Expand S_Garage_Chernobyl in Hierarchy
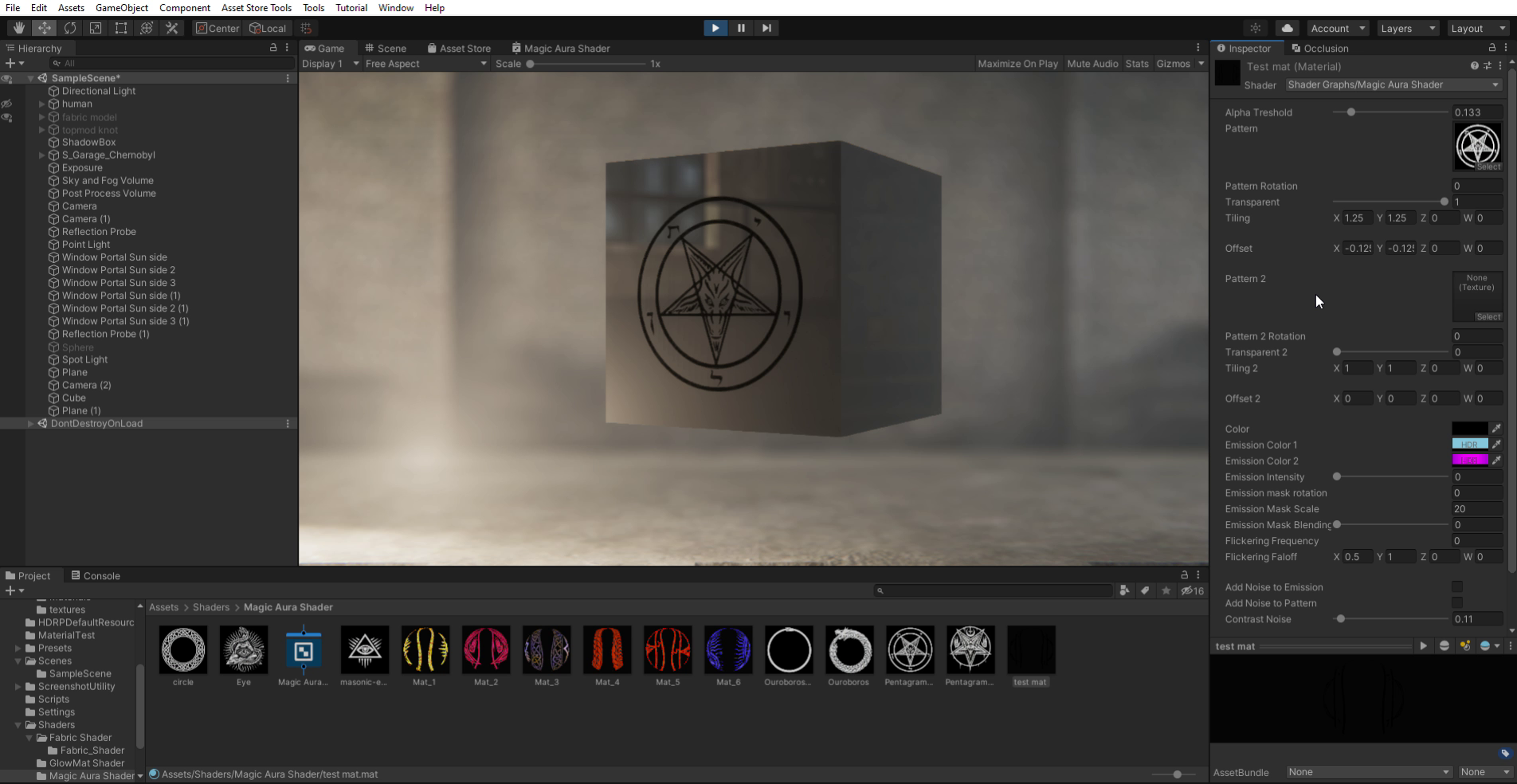 tap(42, 155)
